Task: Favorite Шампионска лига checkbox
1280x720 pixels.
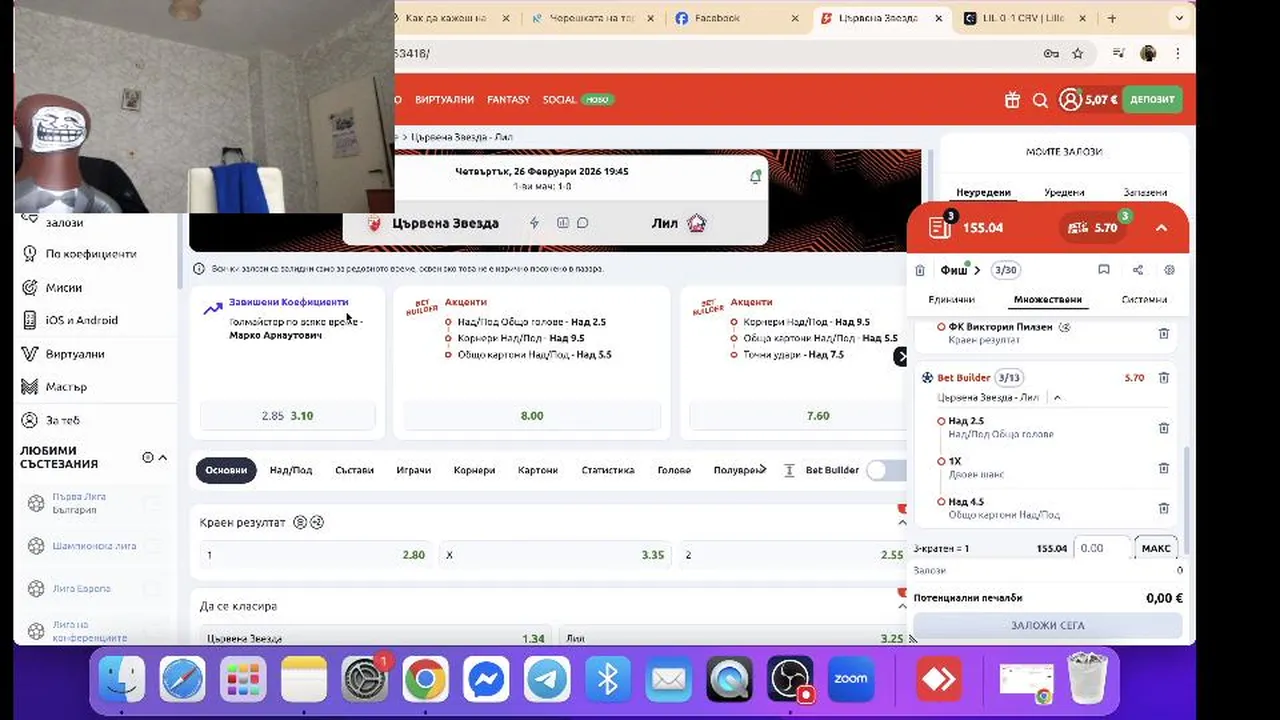Action: click(x=153, y=546)
